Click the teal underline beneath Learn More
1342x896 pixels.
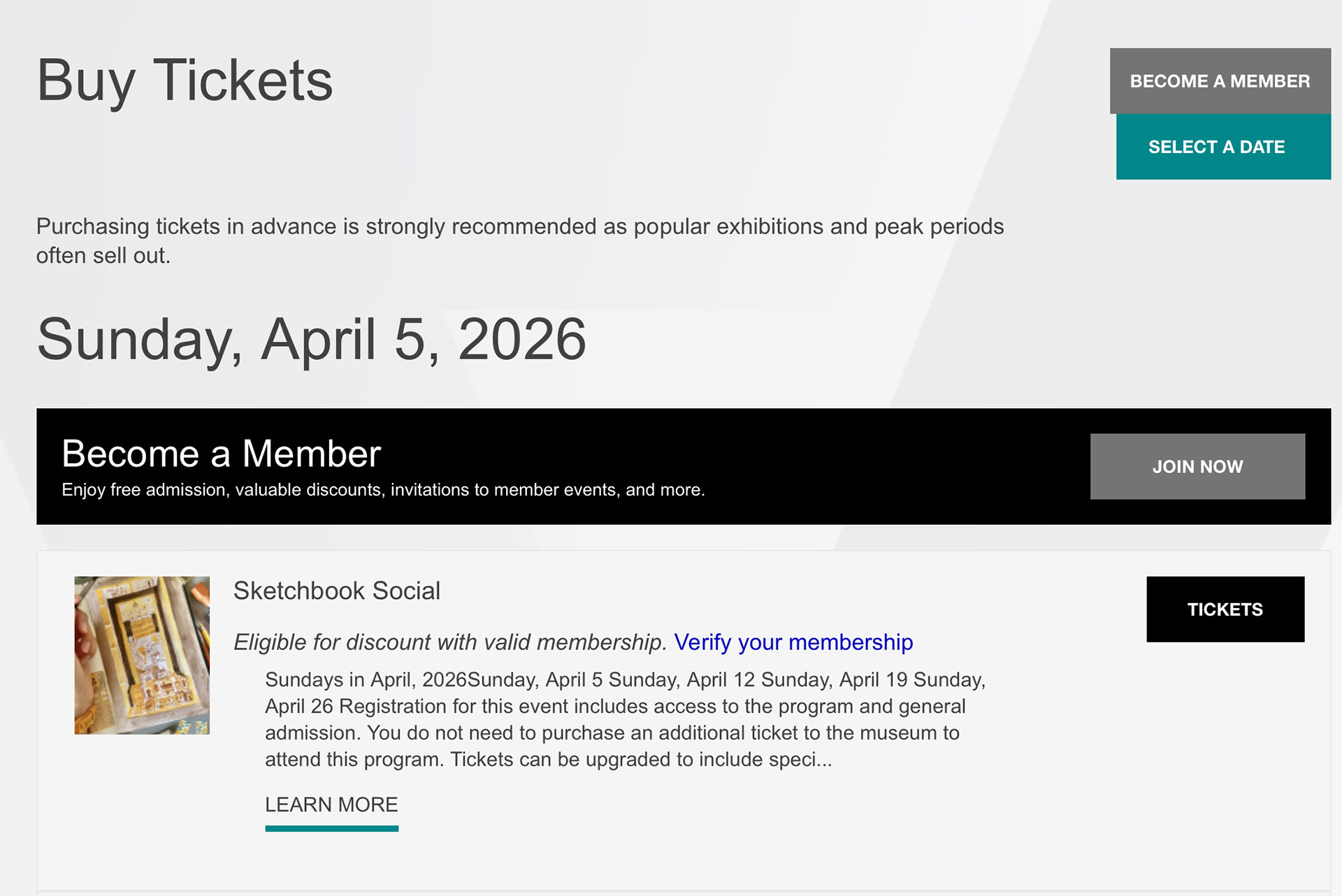pyautogui.click(x=331, y=829)
